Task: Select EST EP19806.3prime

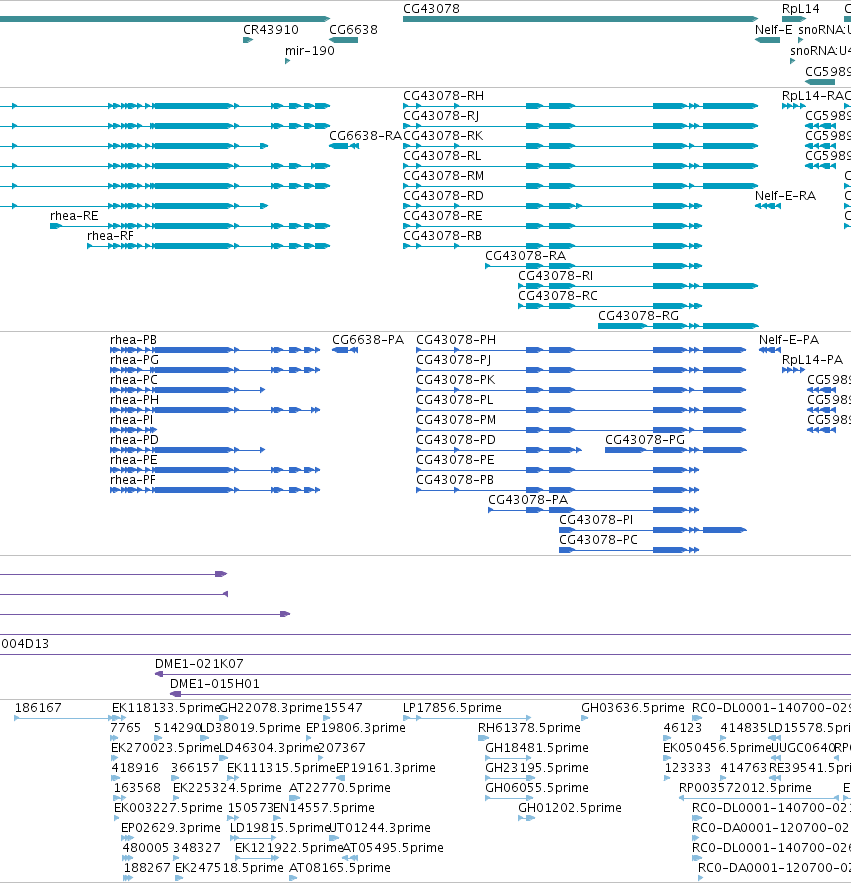Action: click(309, 738)
